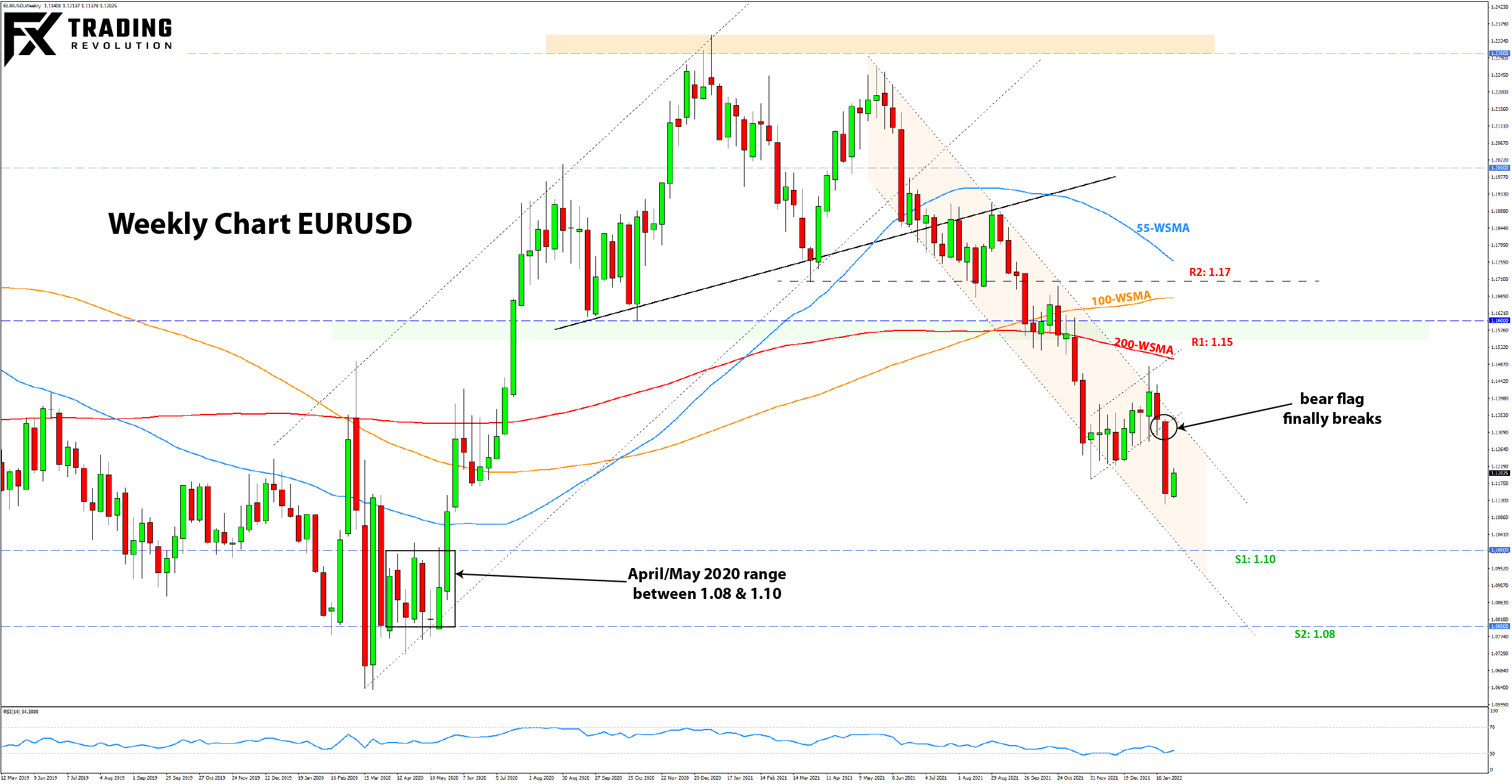The image size is (1512, 784).
Task: Click the 'Weekly Chart EURUSD' title text
Action: click(260, 223)
